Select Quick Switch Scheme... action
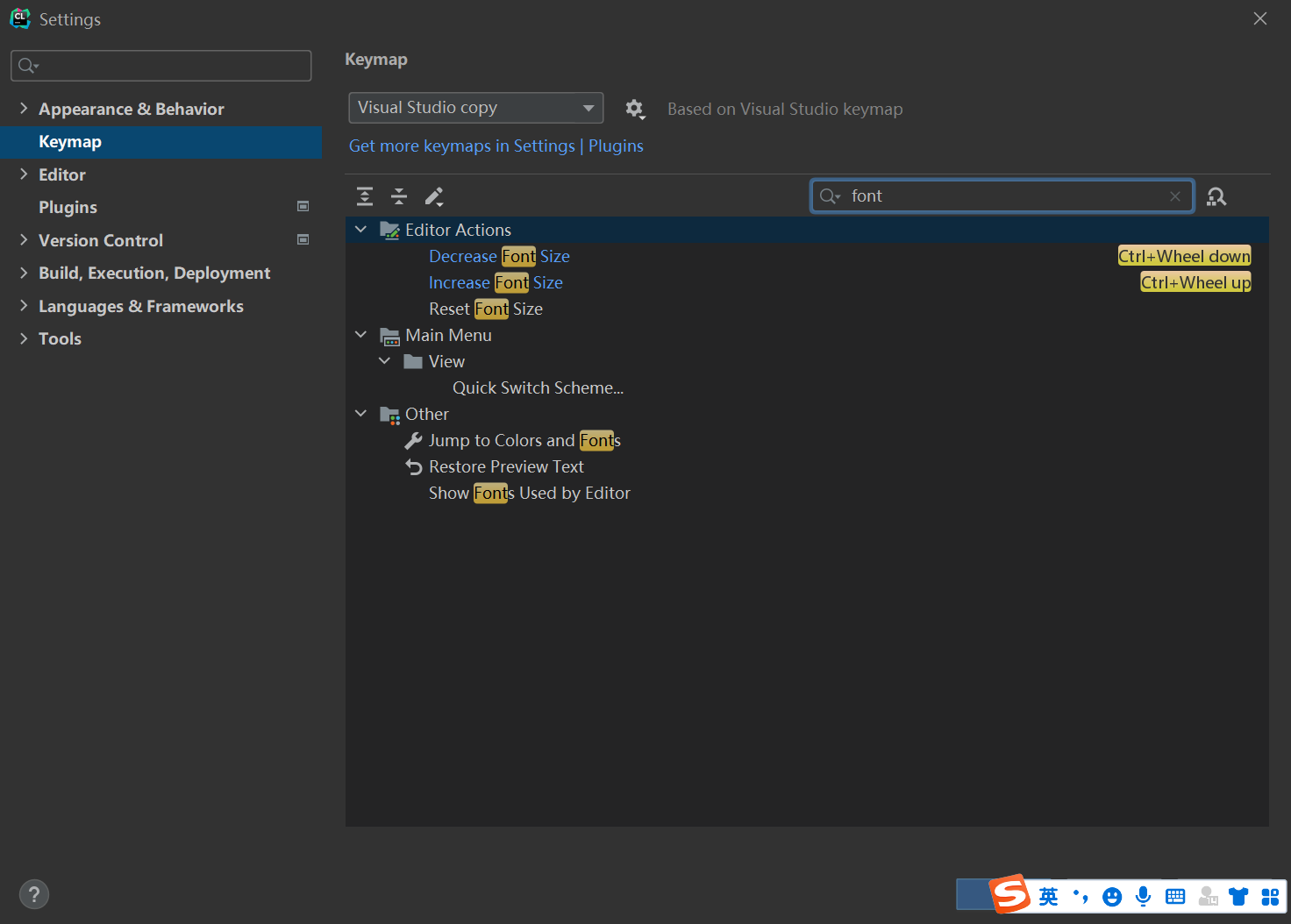Image resolution: width=1291 pixels, height=924 pixels. click(x=539, y=387)
